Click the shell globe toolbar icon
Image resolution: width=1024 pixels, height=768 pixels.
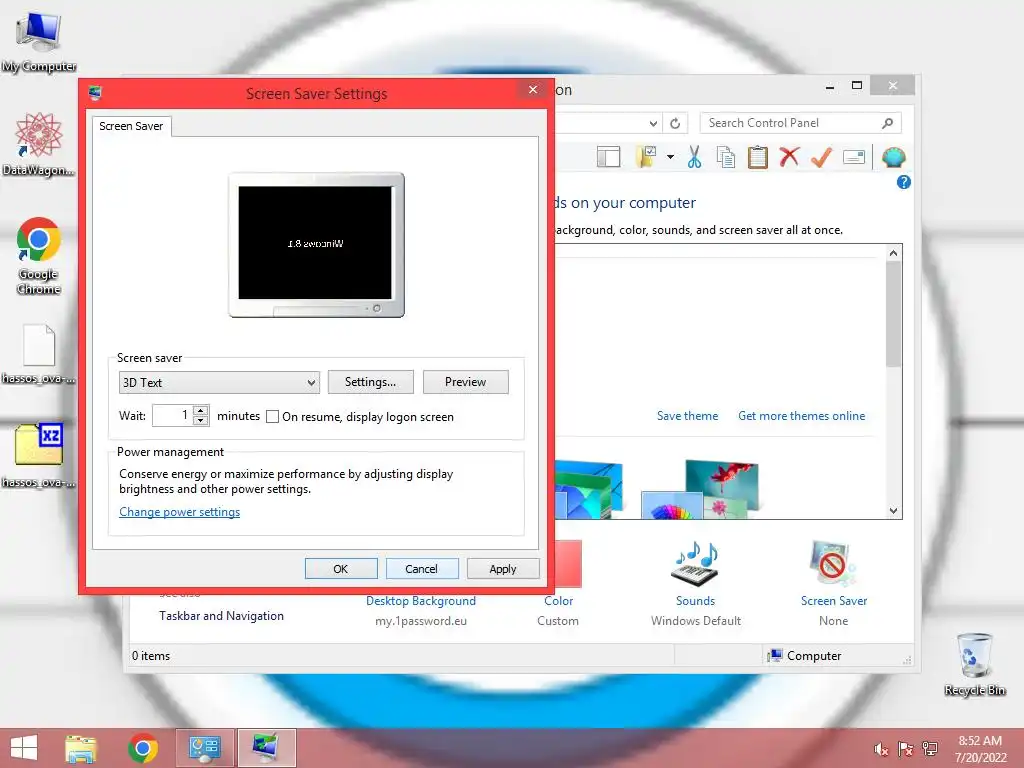pos(893,157)
